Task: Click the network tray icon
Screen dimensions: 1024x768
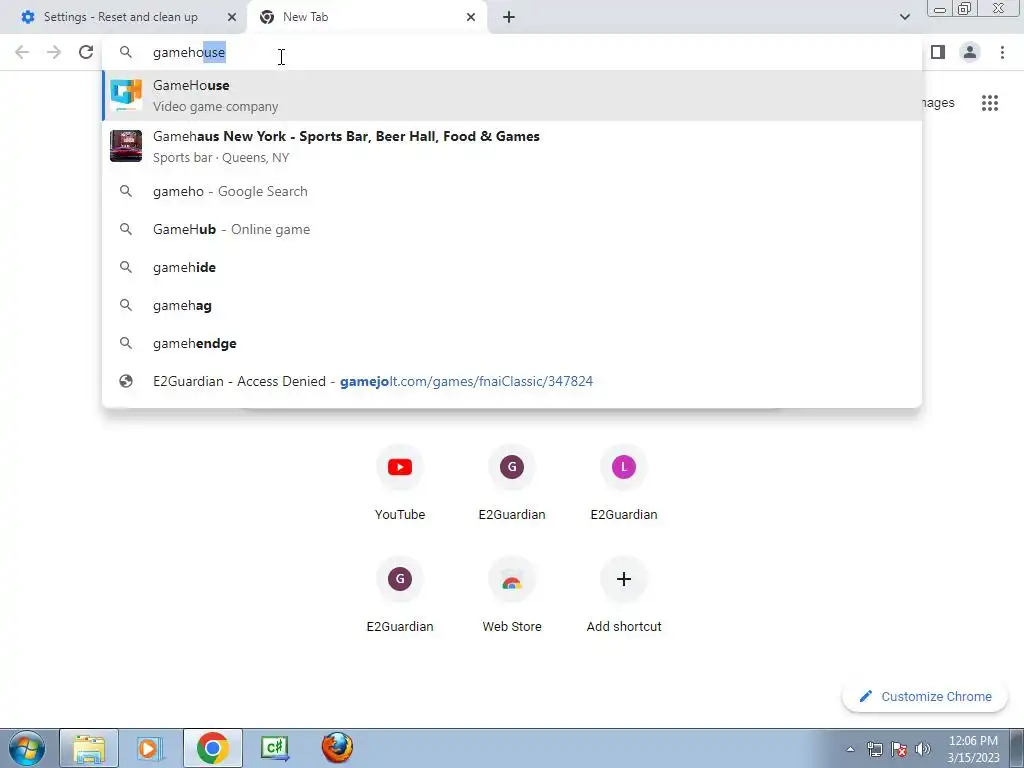Action: (874, 749)
